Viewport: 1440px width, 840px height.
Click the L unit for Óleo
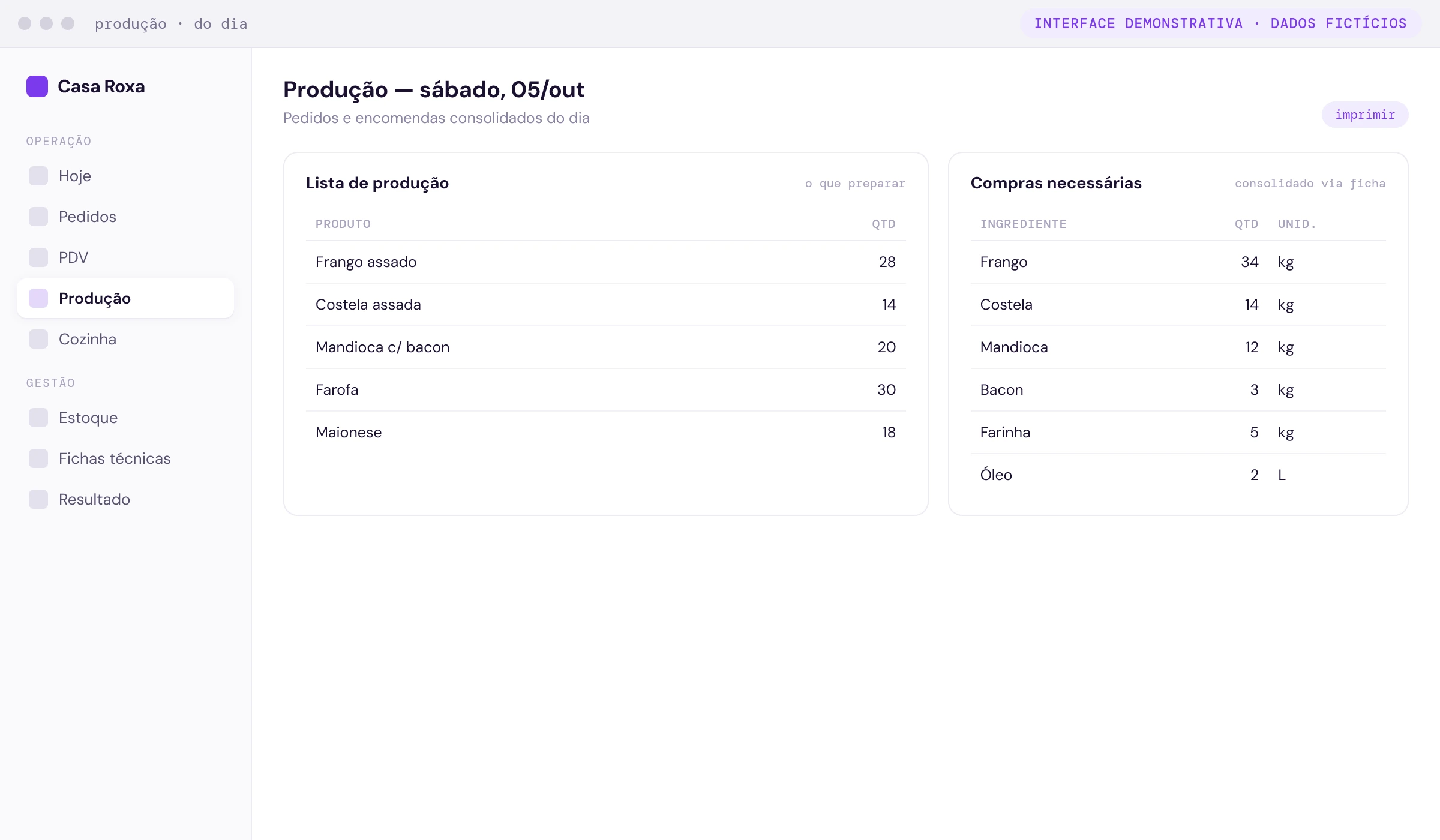point(1282,475)
